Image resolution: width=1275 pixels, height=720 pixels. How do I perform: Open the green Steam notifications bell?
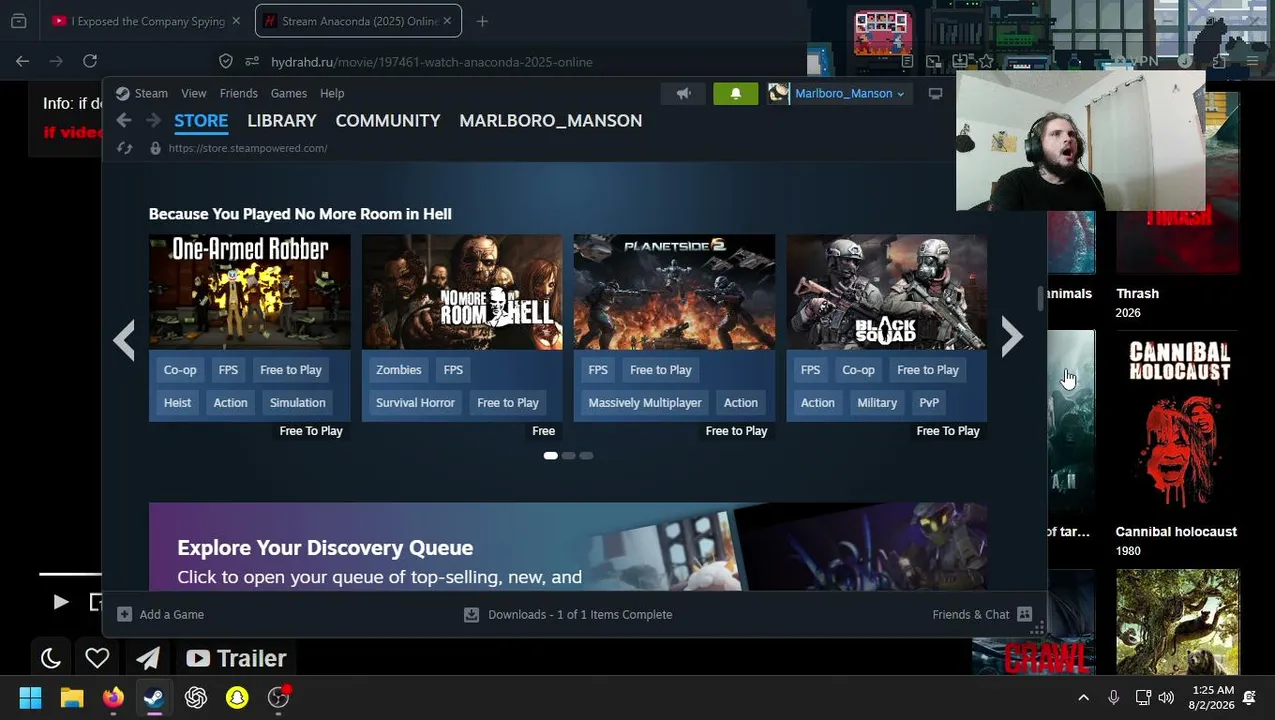coord(736,93)
